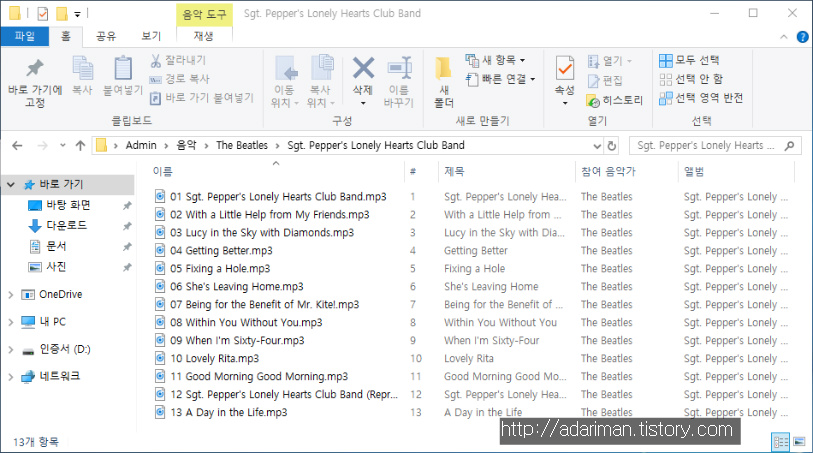
Task: Open the New item (새 항목) dropdown
Action: (495, 60)
